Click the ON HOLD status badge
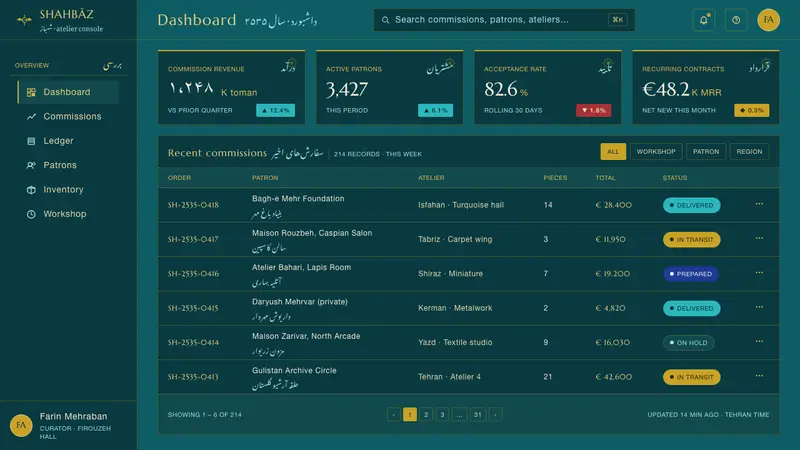800x450 pixels. (x=688, y=343)
